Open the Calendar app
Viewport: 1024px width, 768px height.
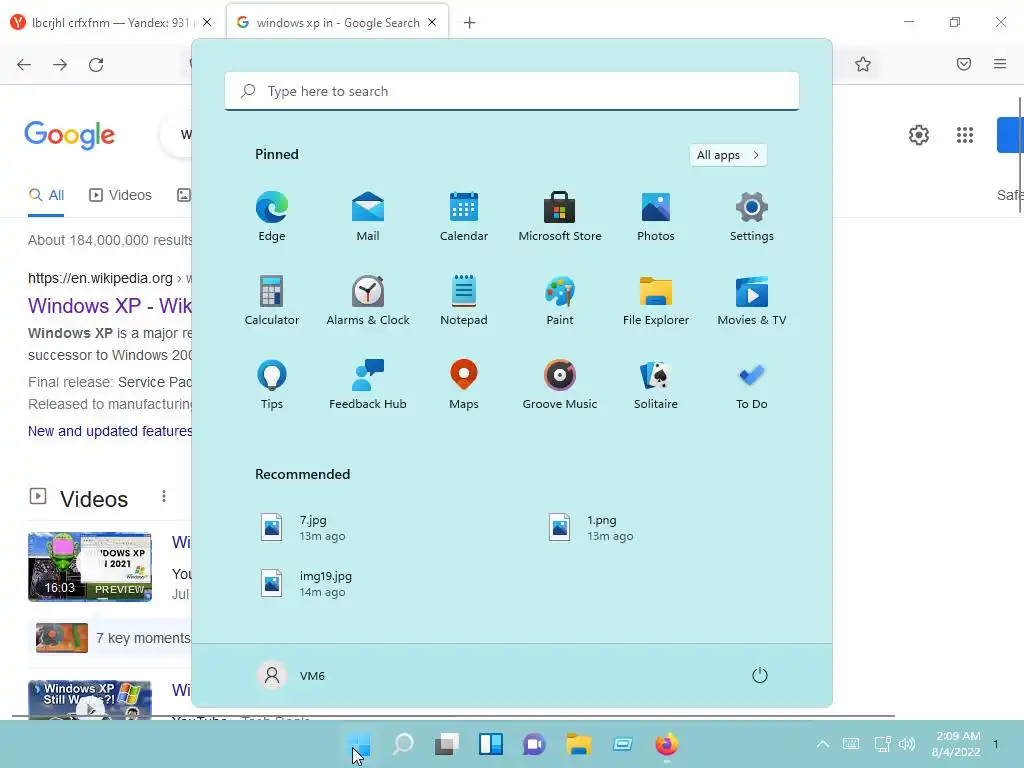(x=464, y=217)
